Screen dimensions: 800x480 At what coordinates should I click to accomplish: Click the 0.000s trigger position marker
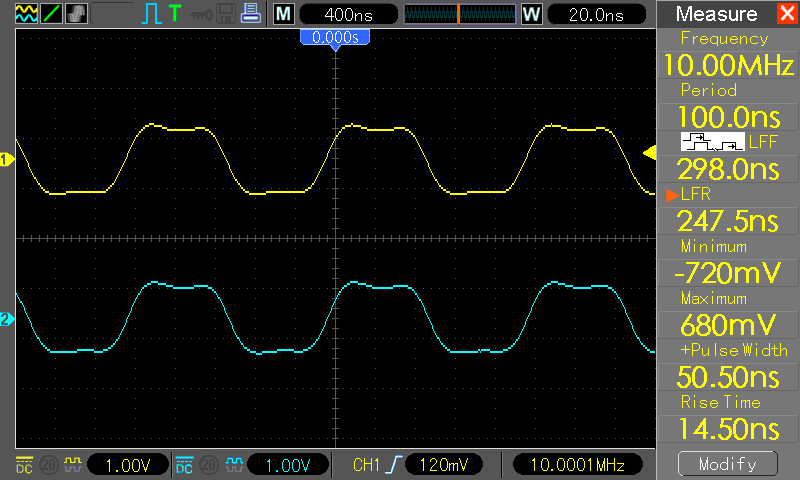pos(335,40)
